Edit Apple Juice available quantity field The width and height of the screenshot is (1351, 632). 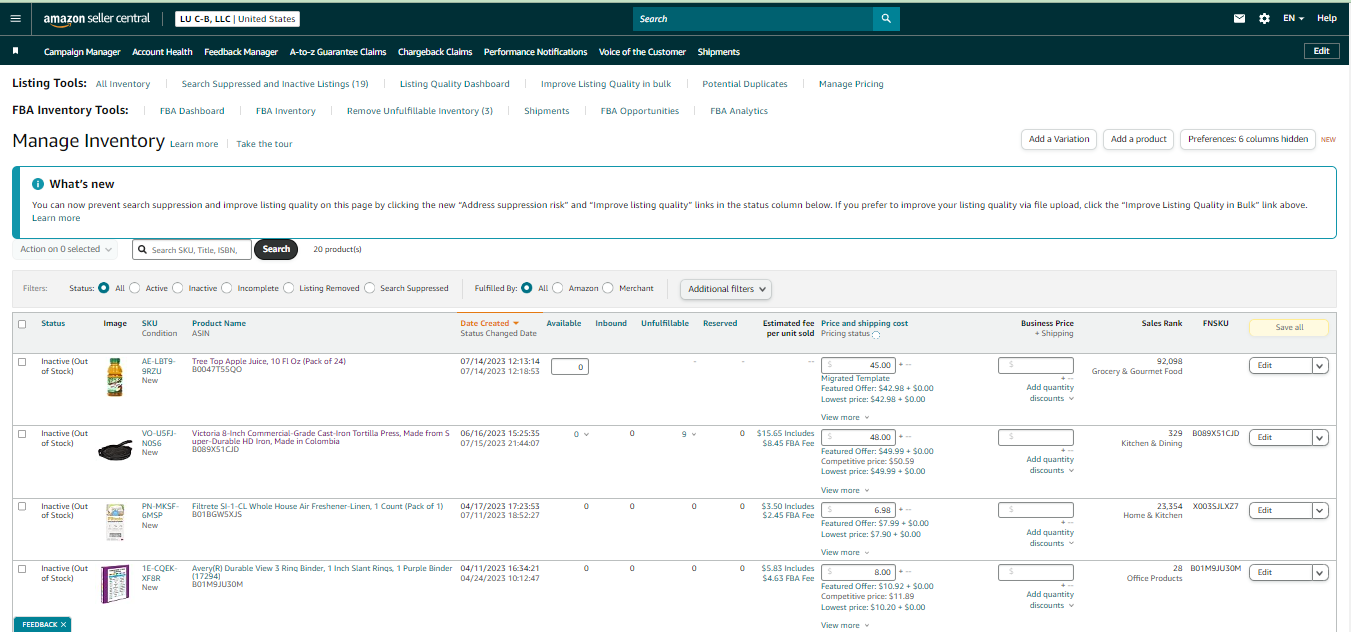click(568, 367)
